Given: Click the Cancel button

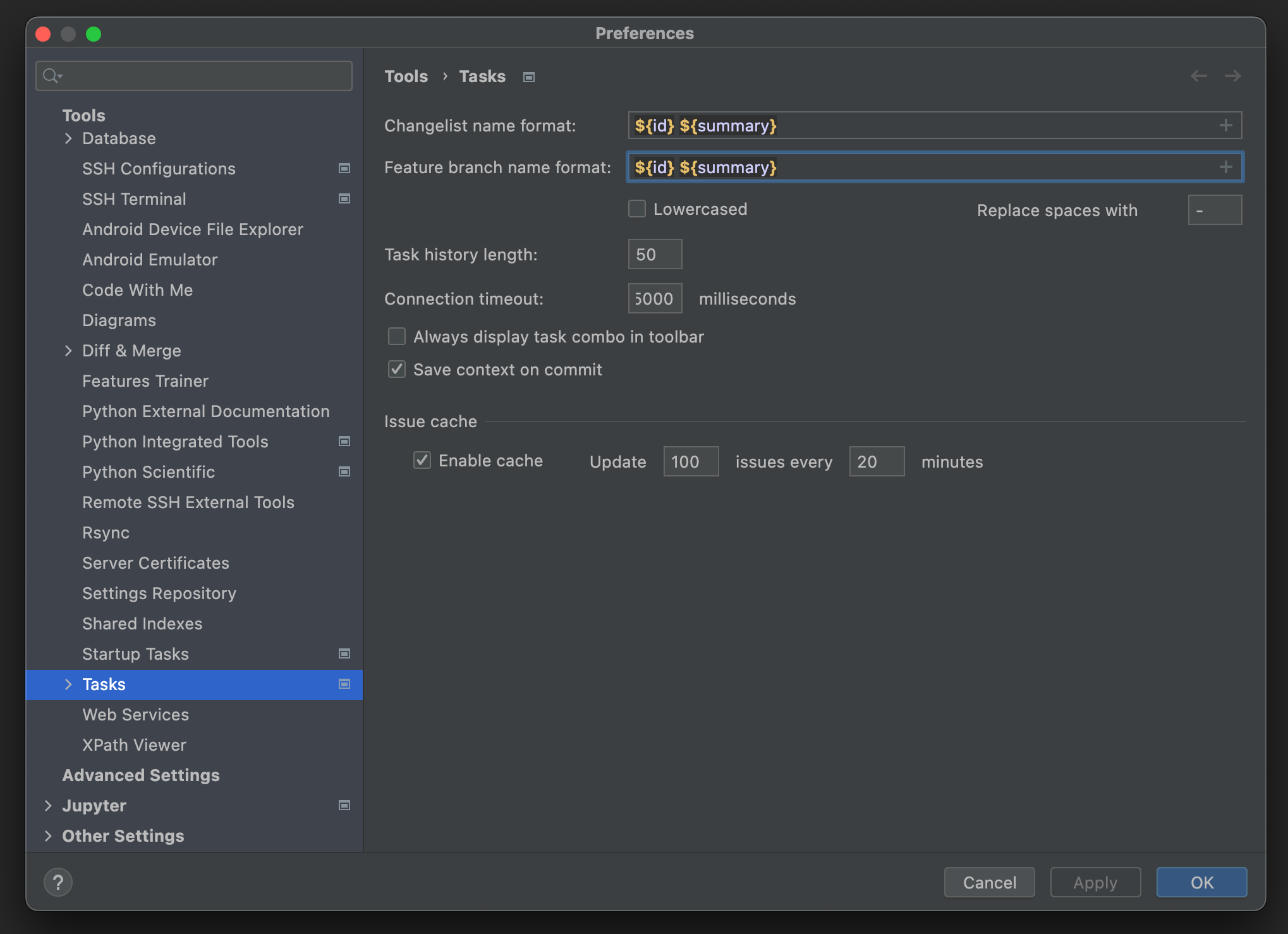Looking at the screenshot, I should pyautogui.click(x=990, y=882).
